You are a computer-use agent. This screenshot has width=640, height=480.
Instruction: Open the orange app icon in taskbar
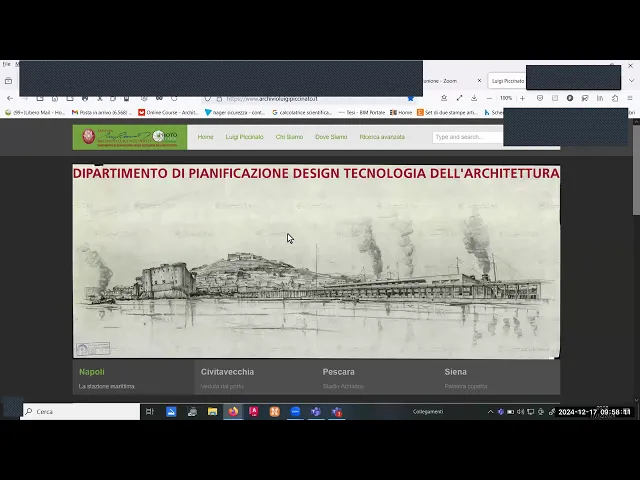click(x=274, y=411)
